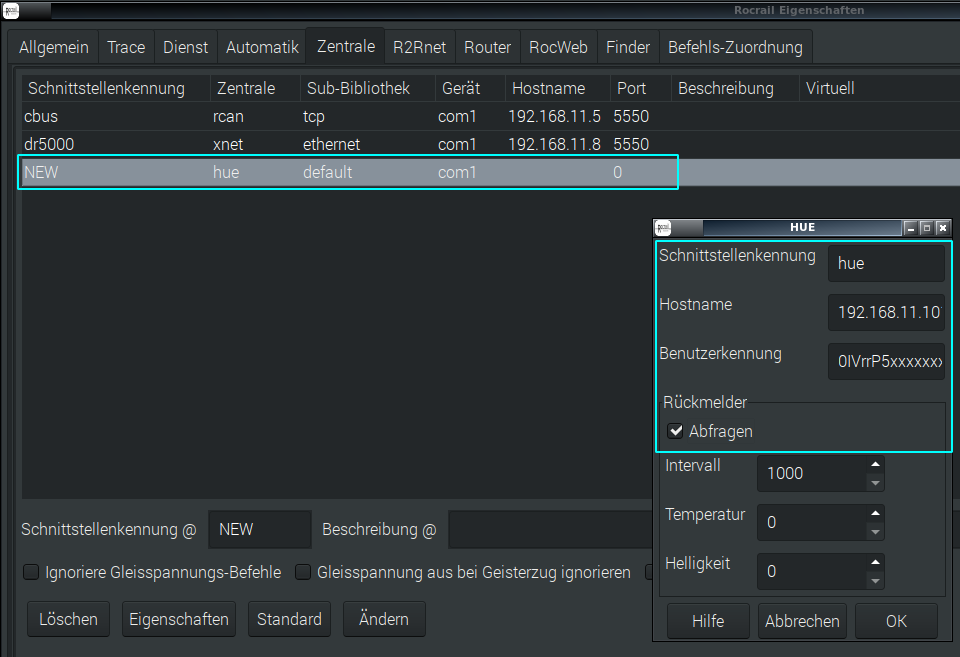This screenshot has height=657, width=960.
Task: Decrease the Helligkeit value with down arrow
Action: (875, 581)
